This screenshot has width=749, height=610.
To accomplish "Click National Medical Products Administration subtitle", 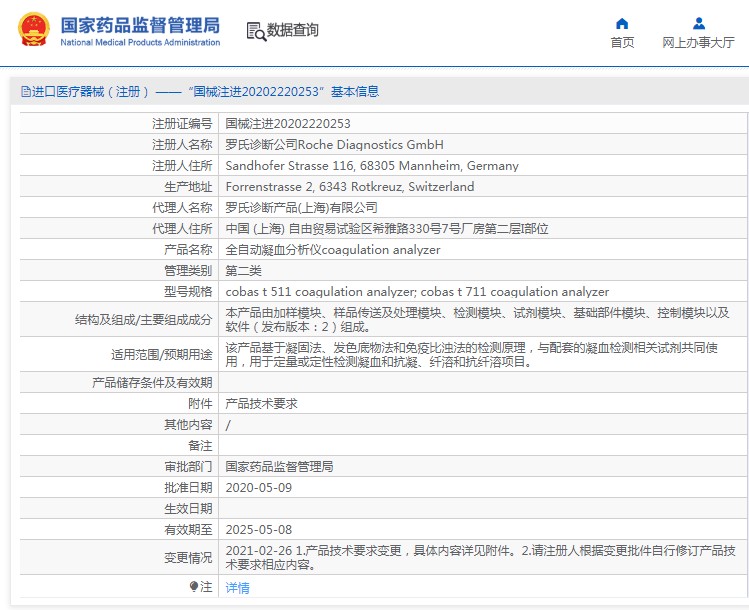I will 140,43.
